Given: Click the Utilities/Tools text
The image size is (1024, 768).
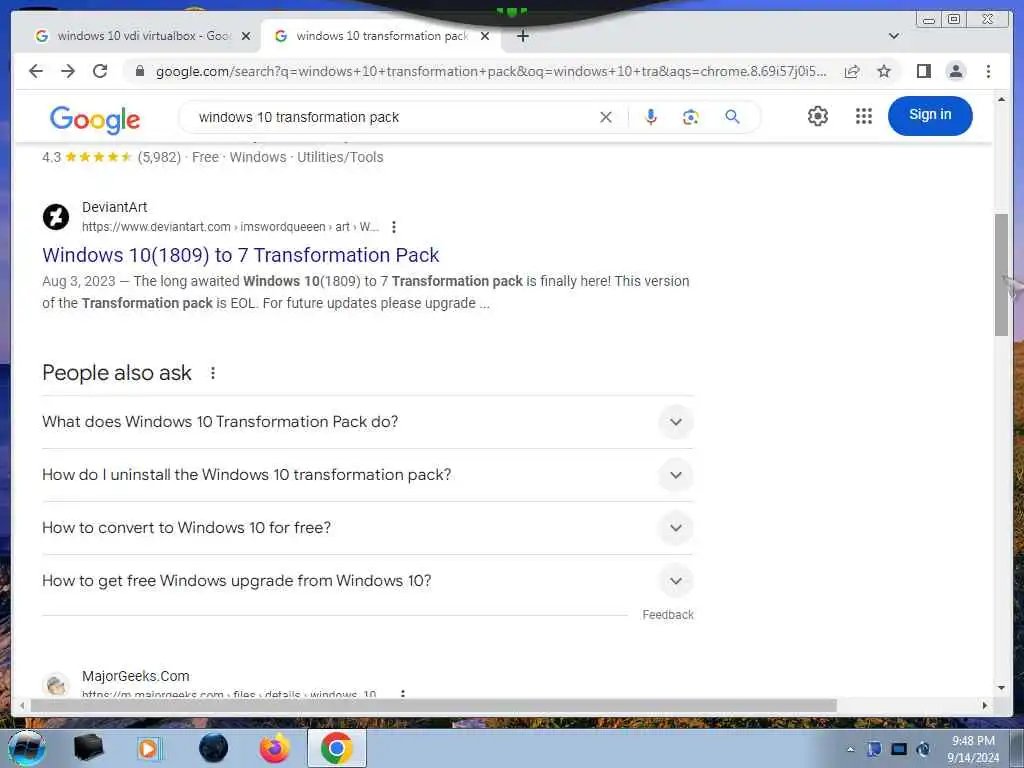Looking at the screenshot, I should coord(340,157).
